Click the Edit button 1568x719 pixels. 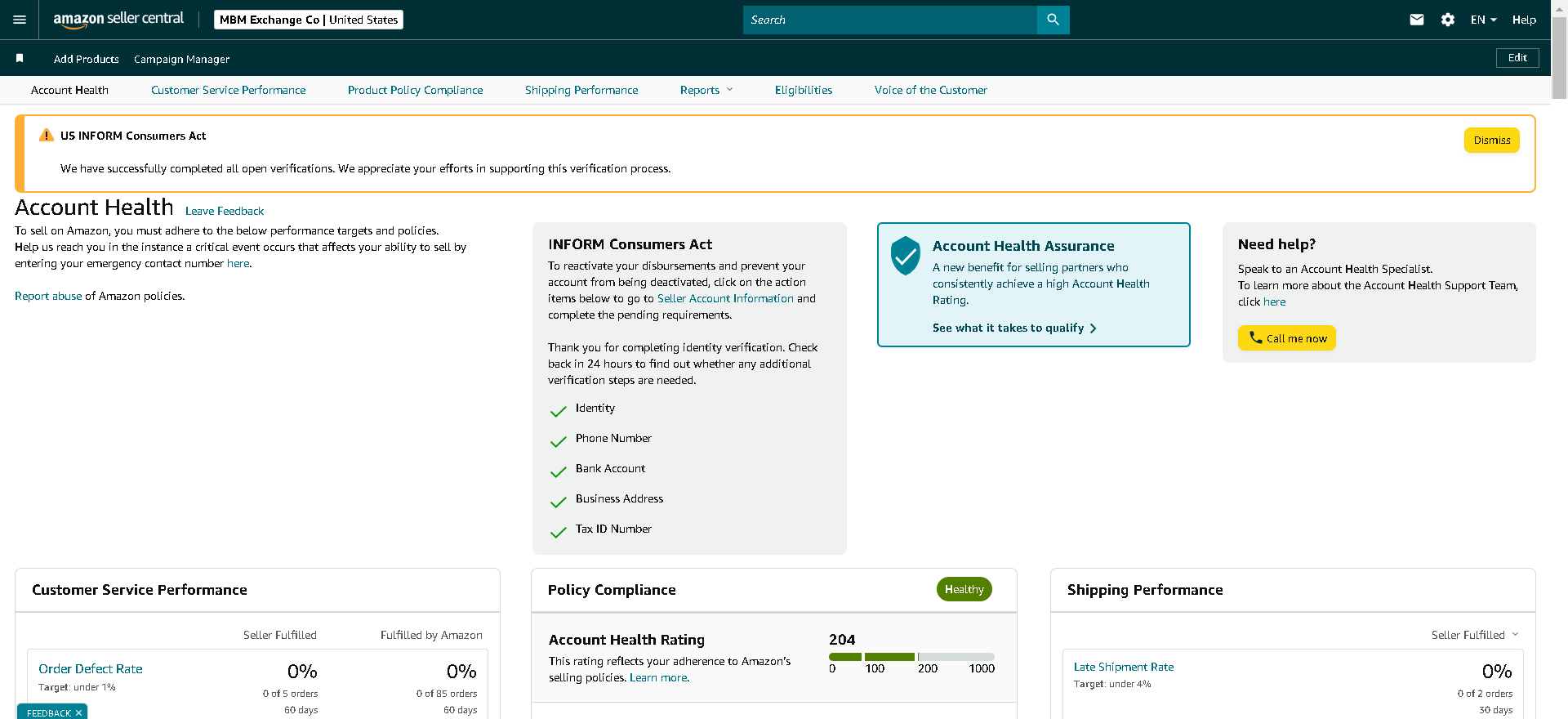[x=1517, y=58]
